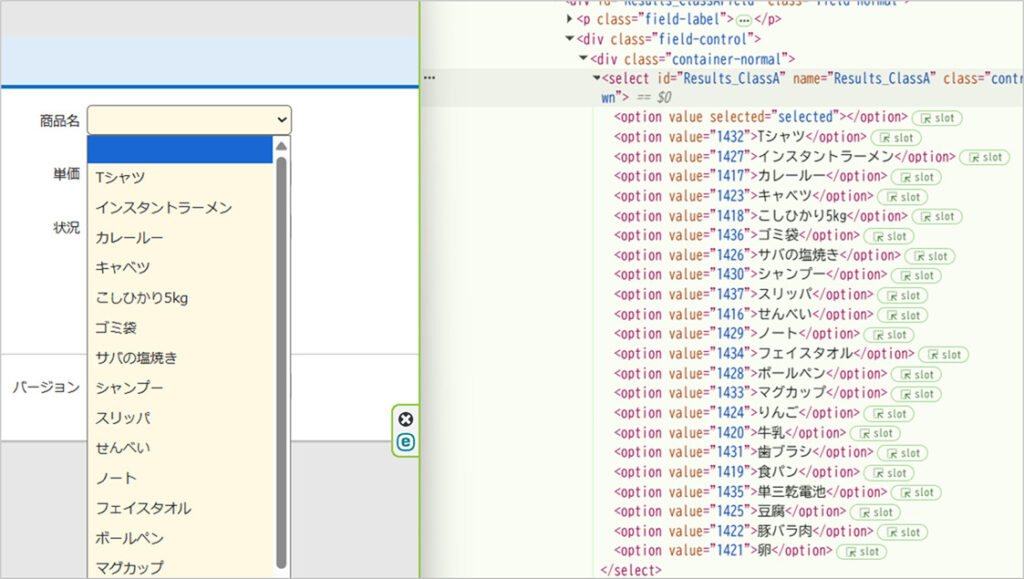Select option value 1421 卵 line
This screenshot has height=579, width=1024.
pos(723,551)
